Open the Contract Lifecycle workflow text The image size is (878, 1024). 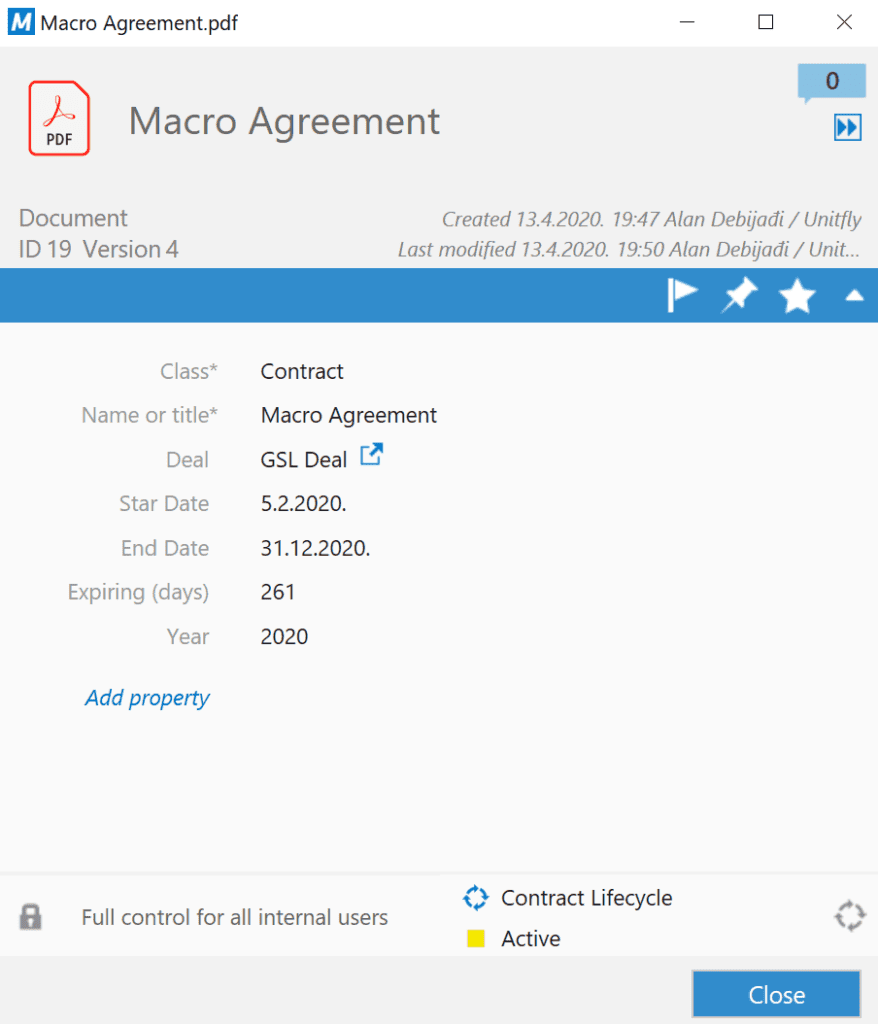coord(586,898)
